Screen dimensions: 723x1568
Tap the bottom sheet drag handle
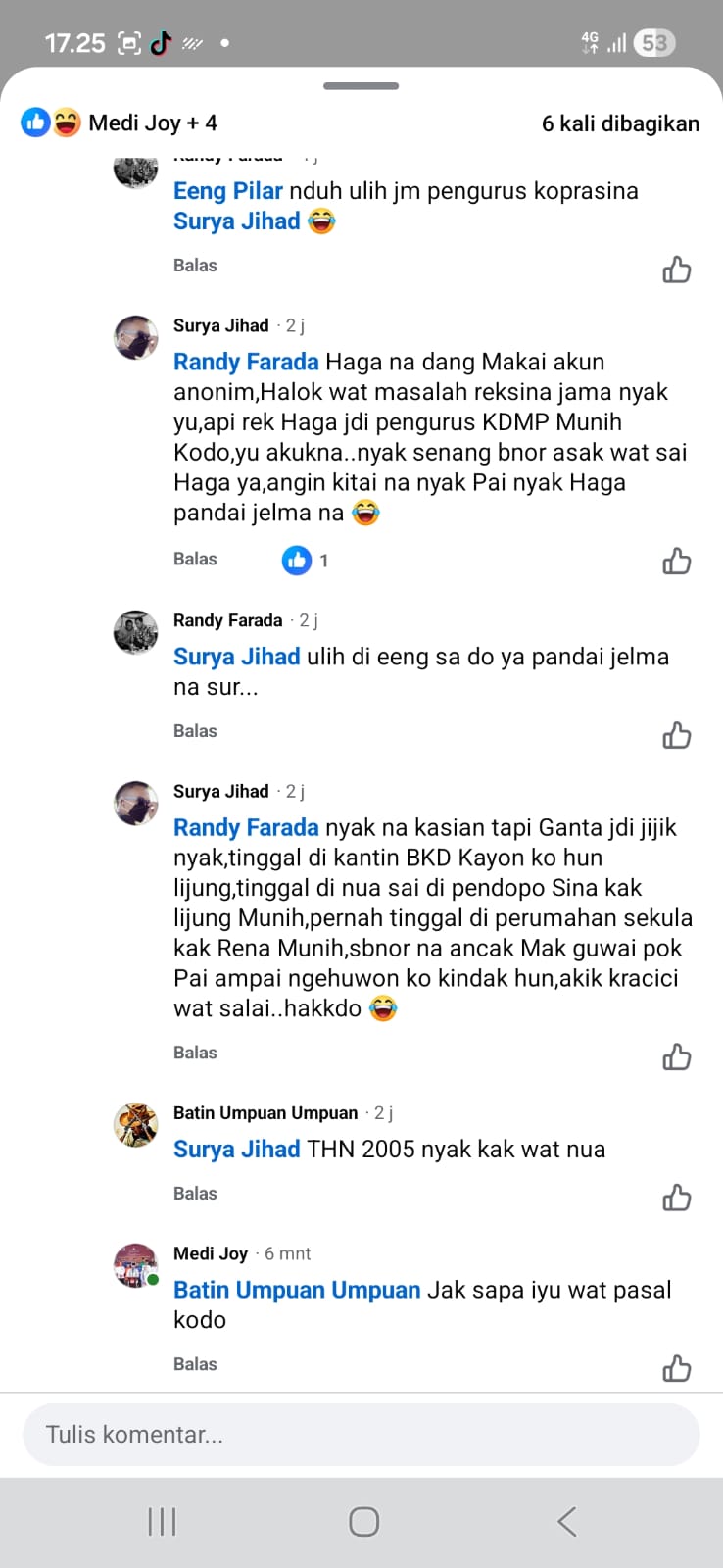(361, 86)
